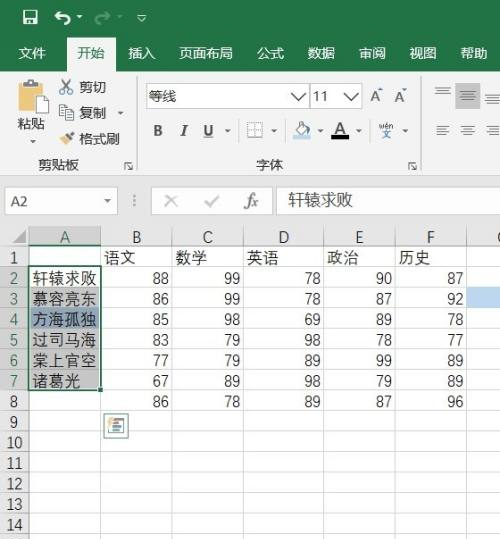The image size is (500, 539).
Task: Toggle Underline formatting
Action: coord(208,131)
